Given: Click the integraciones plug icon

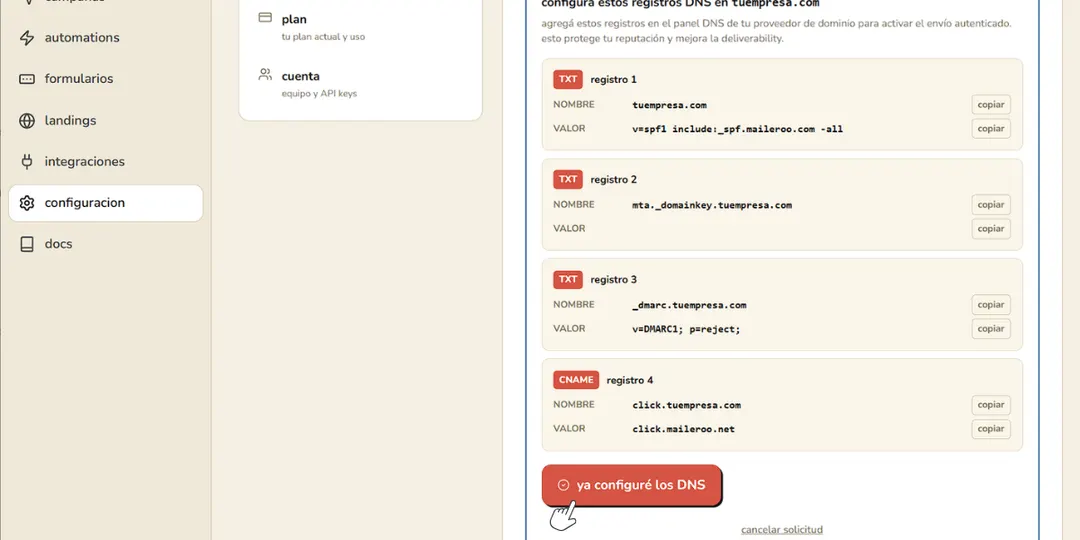Looking at the screenshot, I should [x=27, y=162].
